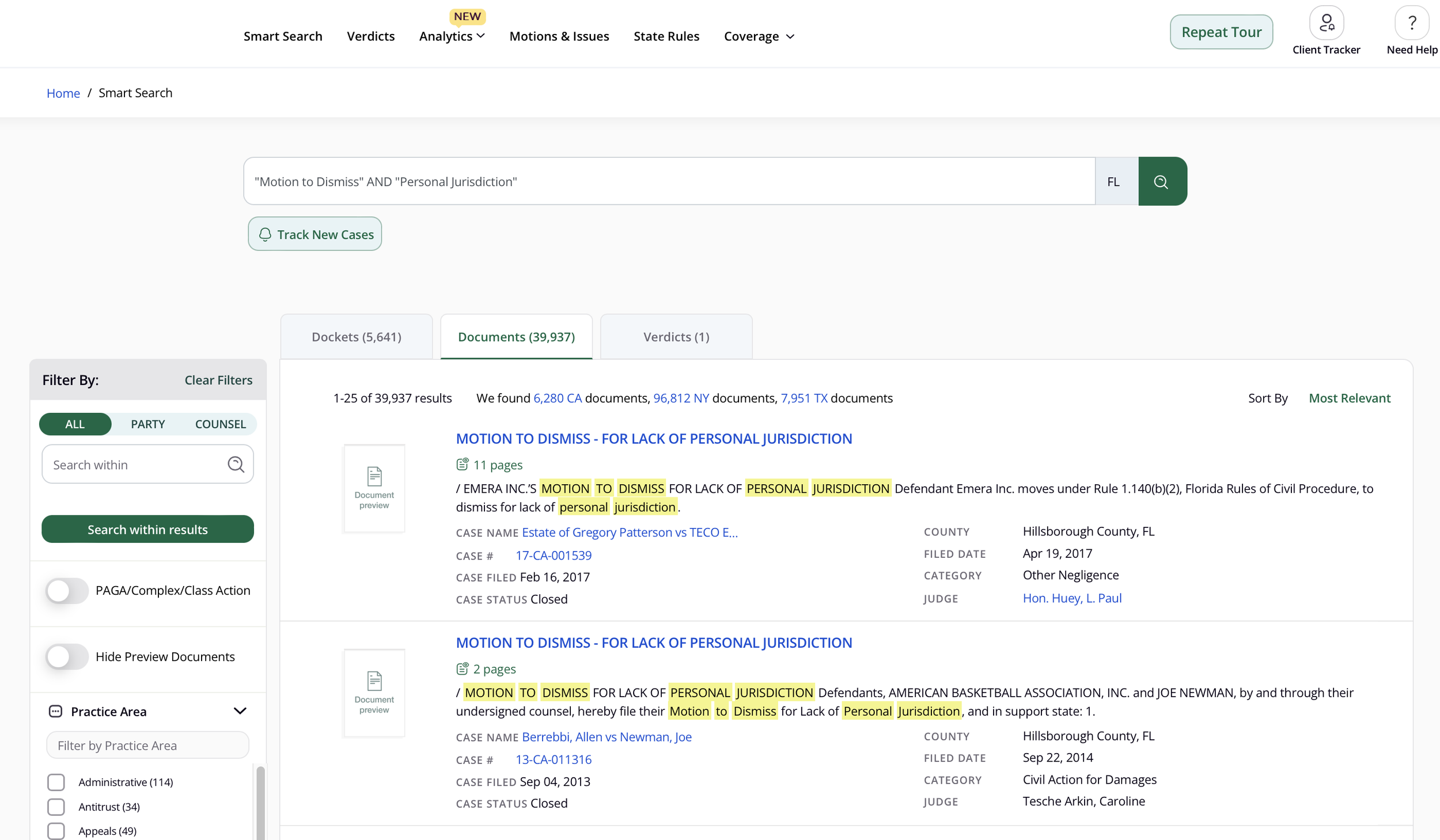Check the Administrative practice area checkbox
Image resolution: width=1440 pixels, height=840 pixels.
point(56,782)
